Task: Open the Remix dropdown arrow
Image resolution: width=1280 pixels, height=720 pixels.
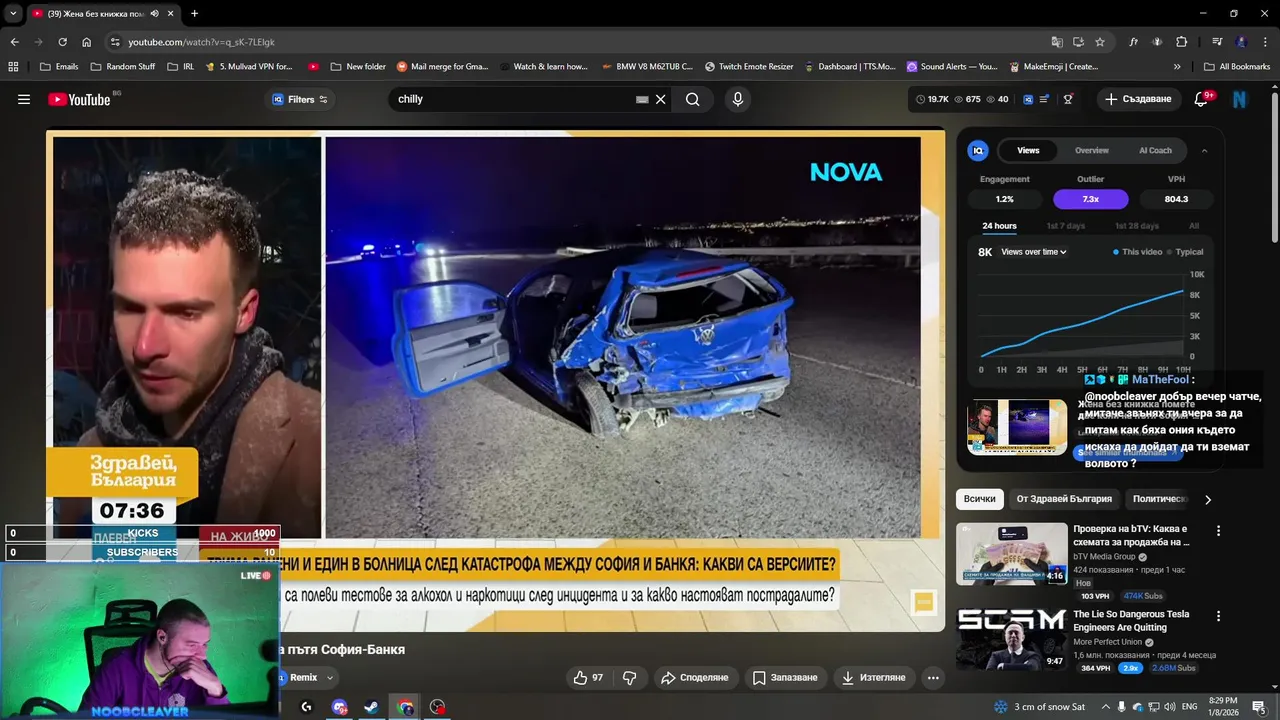Action: (x=330, y=678)
